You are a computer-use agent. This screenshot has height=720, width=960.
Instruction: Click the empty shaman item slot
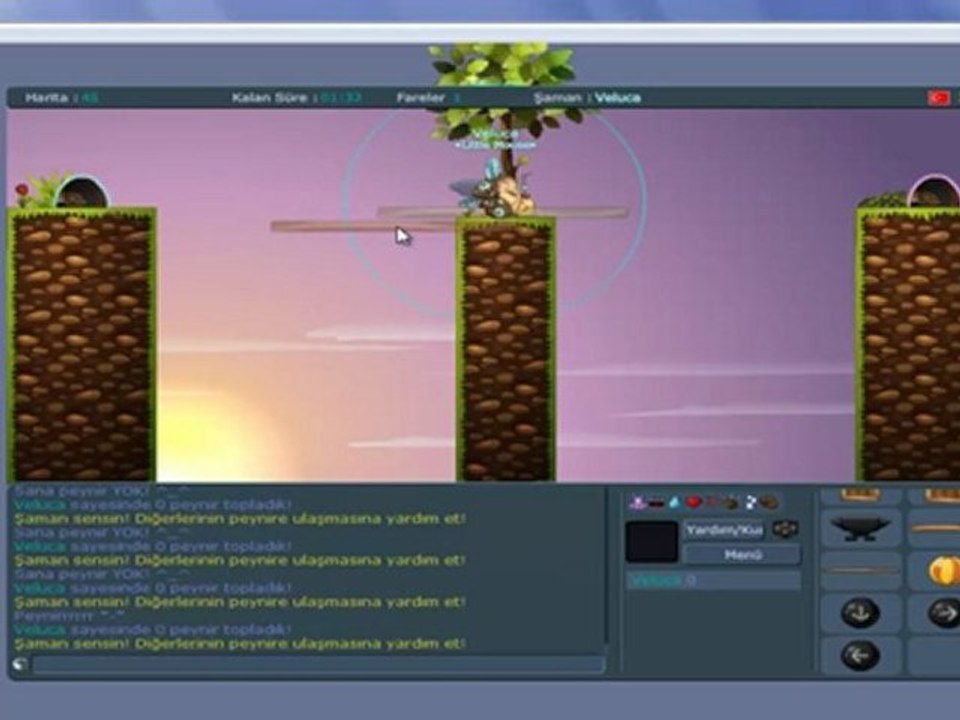click(935, 656)
